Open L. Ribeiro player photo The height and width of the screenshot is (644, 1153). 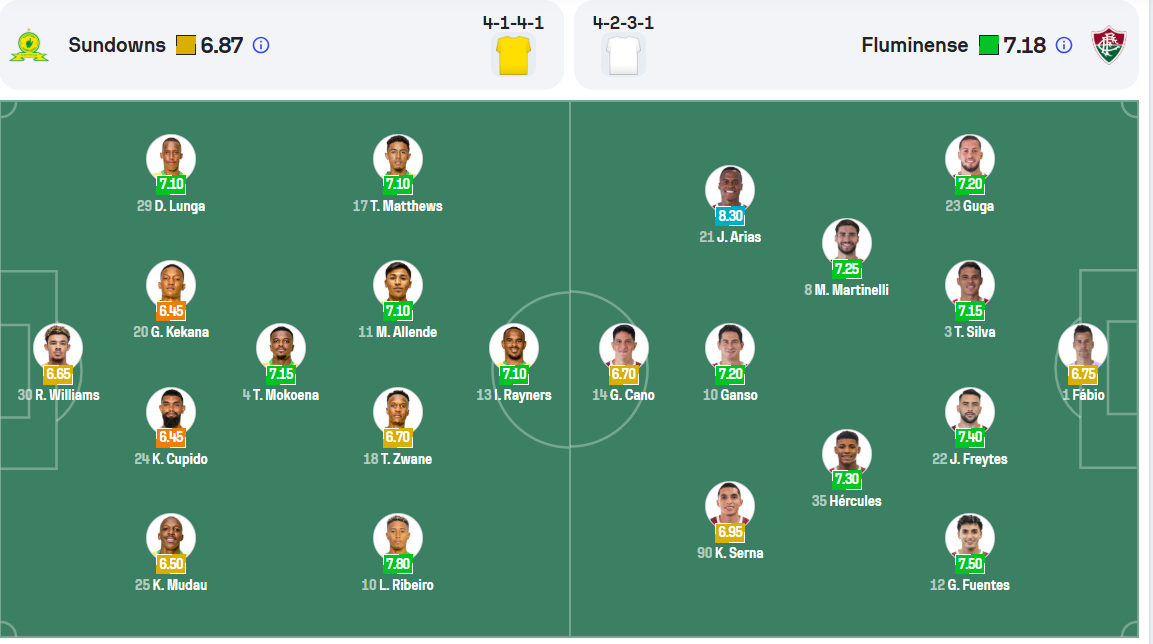(398, 537)
